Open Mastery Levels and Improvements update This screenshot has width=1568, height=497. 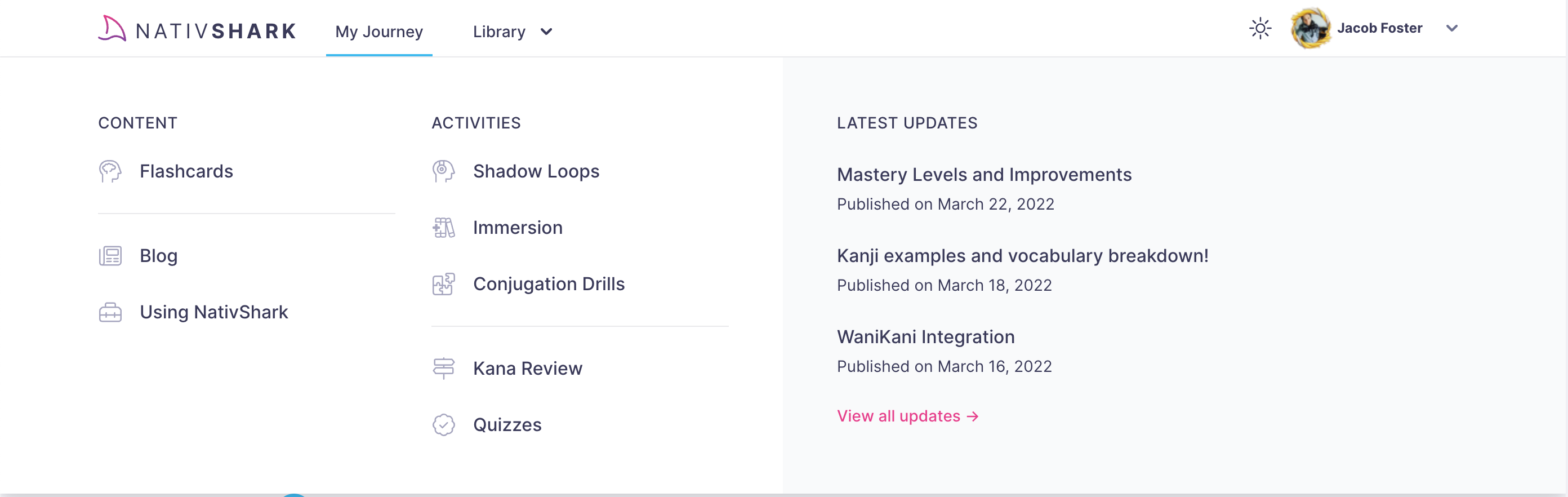click(x=983, y=175)
